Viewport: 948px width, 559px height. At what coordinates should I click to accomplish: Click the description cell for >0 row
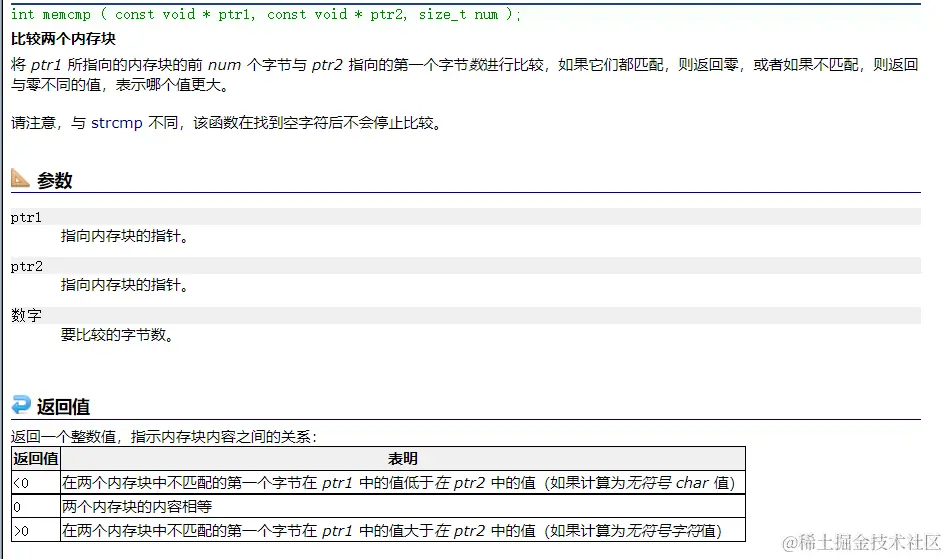click(403, 531)
